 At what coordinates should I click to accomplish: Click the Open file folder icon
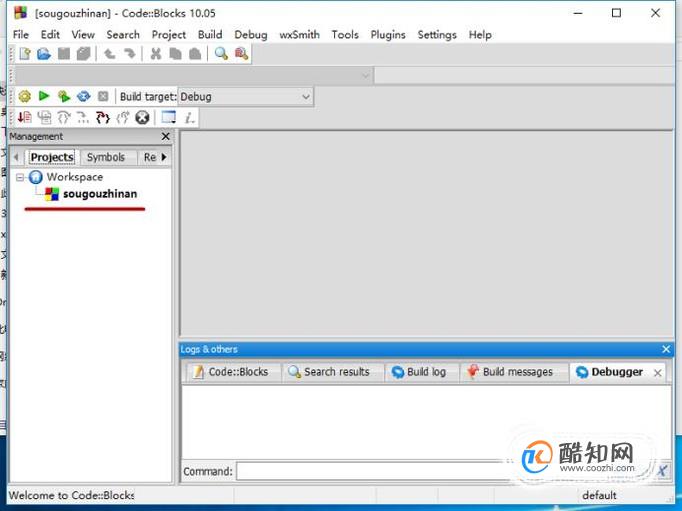click(44, 54)
